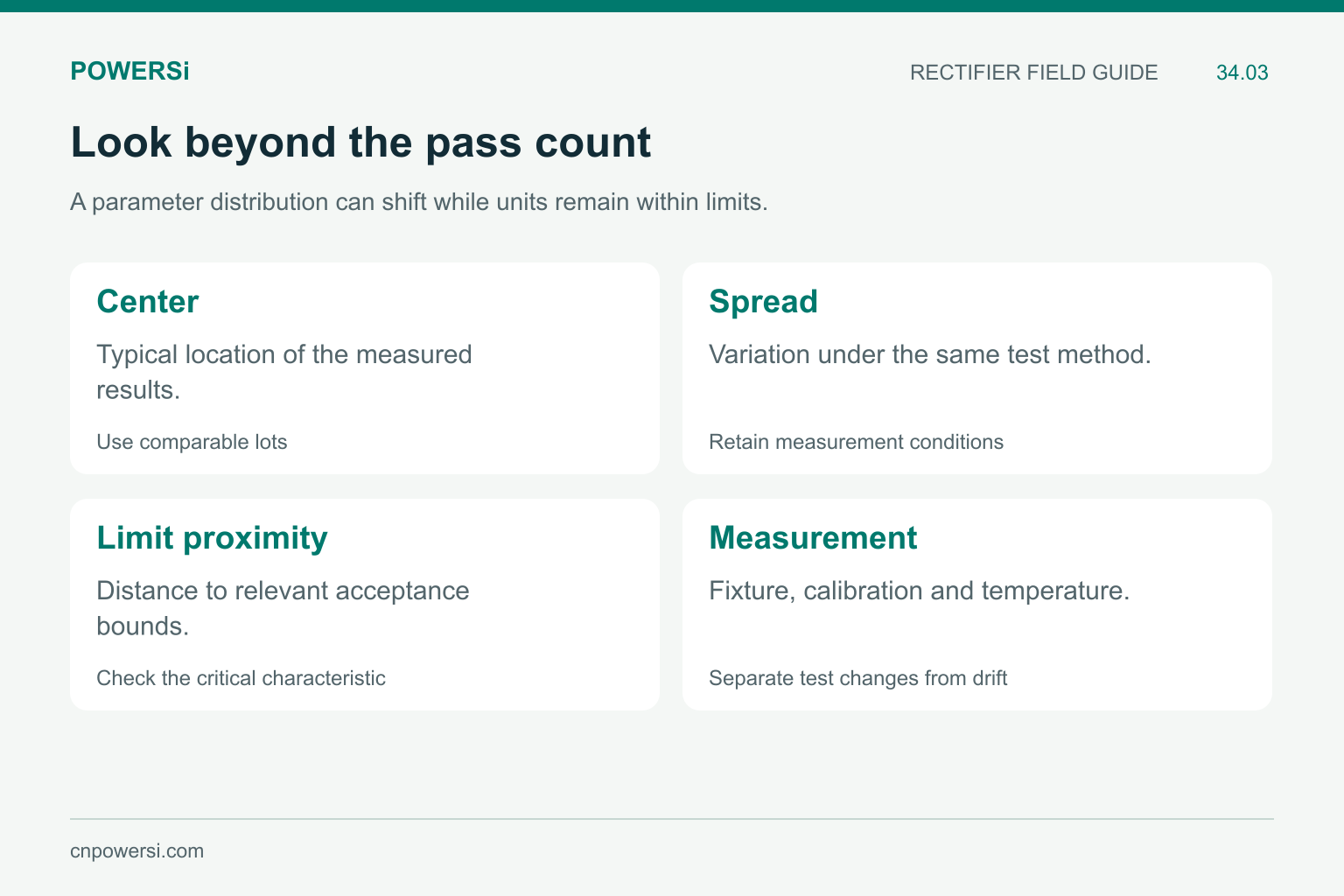The image size is (1344, 896).
Task: Click the note 'Retain measurement conditions'
Action: pyautogui.click(x=856, y=442)
